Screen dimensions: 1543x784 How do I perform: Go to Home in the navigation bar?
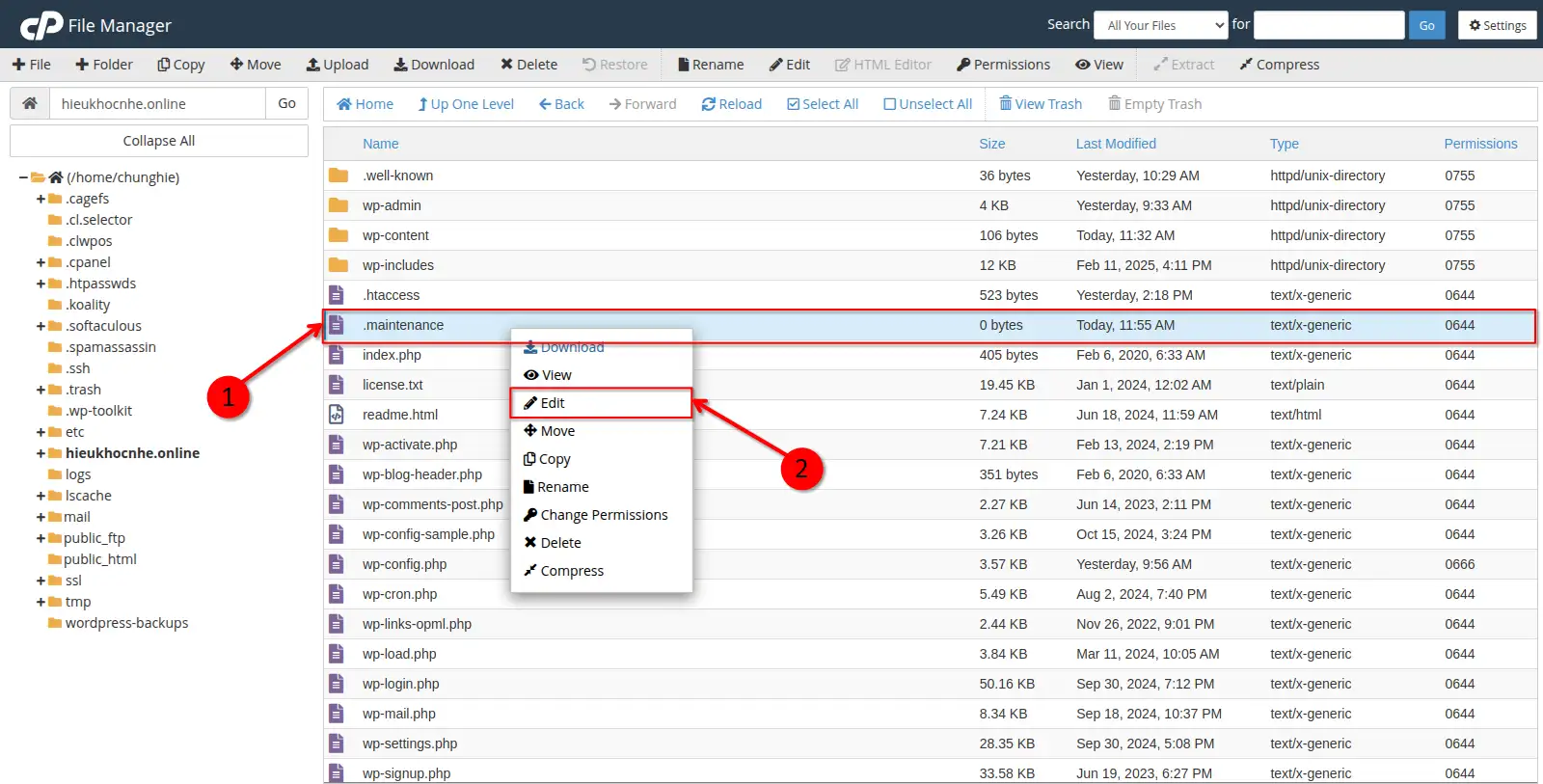click(365, 104)
